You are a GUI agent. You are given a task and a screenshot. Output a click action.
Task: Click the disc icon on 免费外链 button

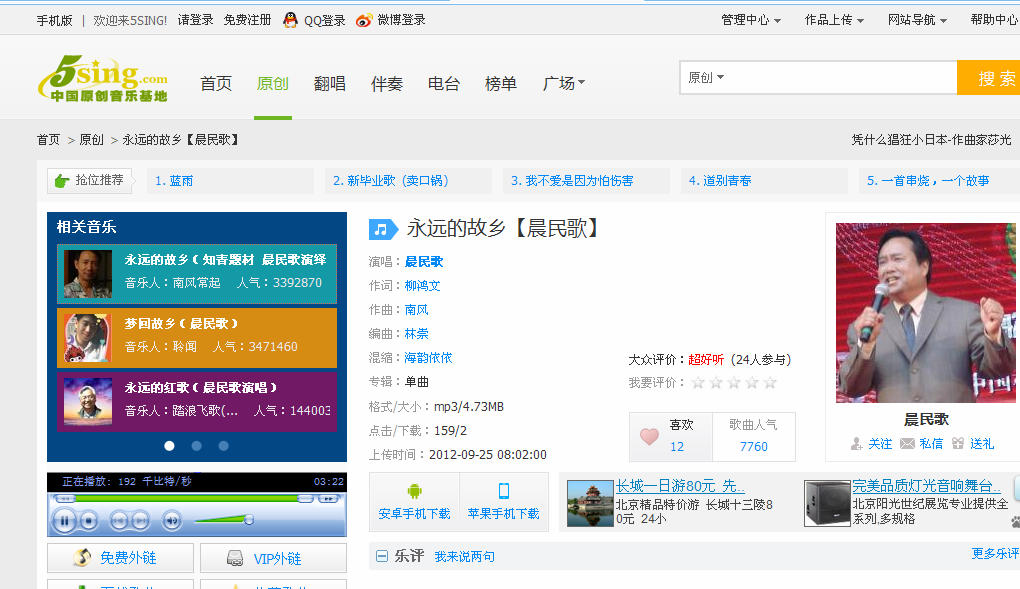click(x=82, y=557)
